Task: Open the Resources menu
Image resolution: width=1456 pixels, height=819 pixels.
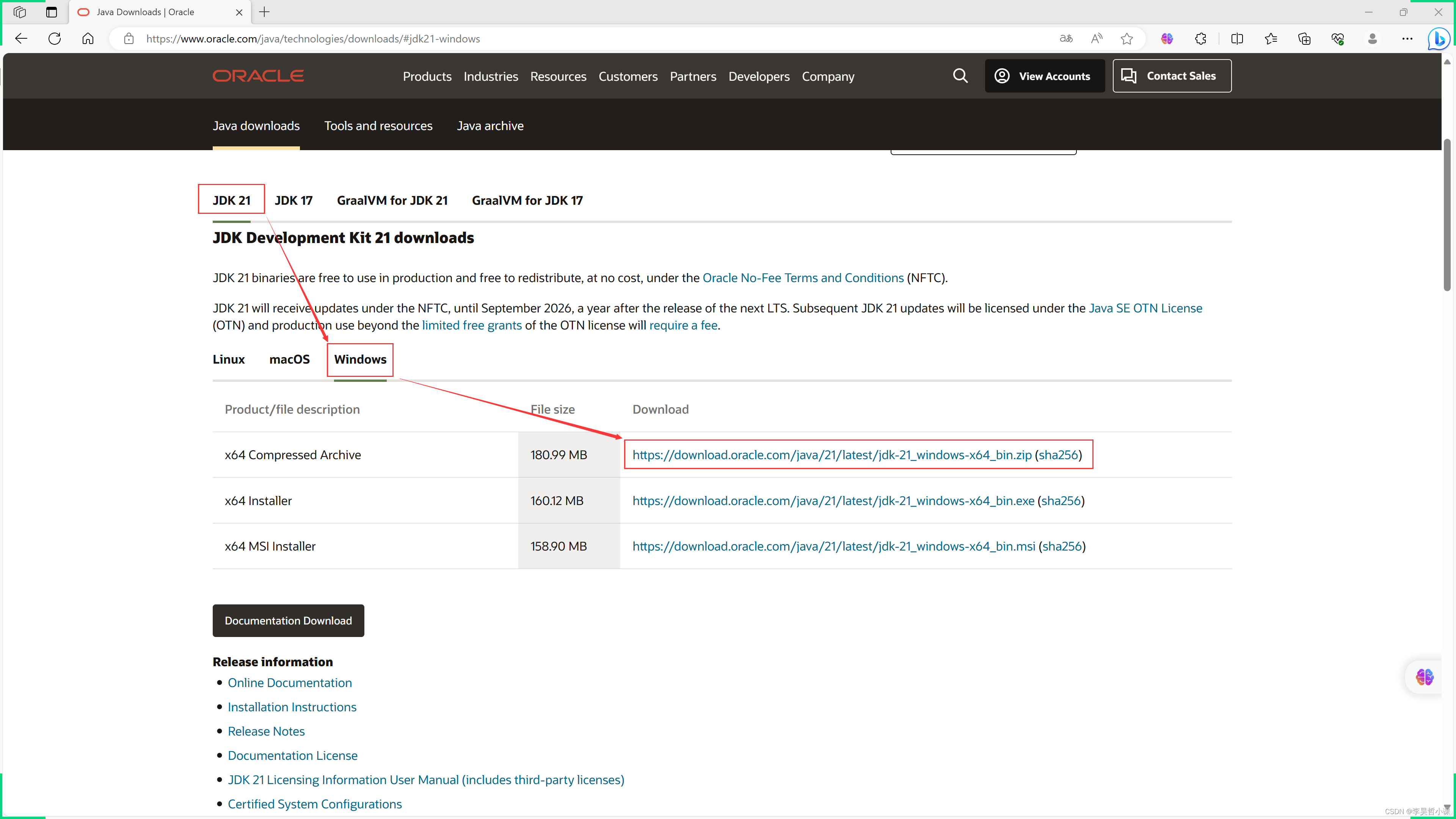Action: pyautogui.click(x=559, y=76)
